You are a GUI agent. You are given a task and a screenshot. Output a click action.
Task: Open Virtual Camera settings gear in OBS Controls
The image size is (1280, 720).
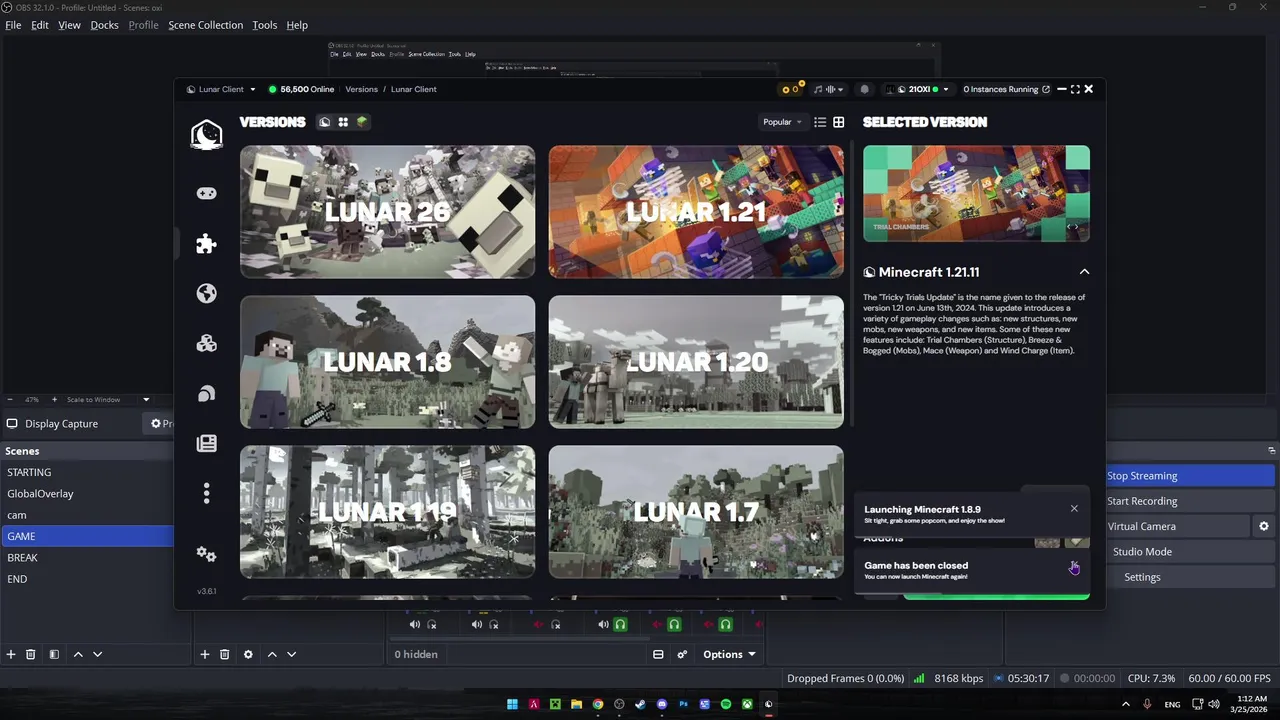click(x=1264, y=526)
